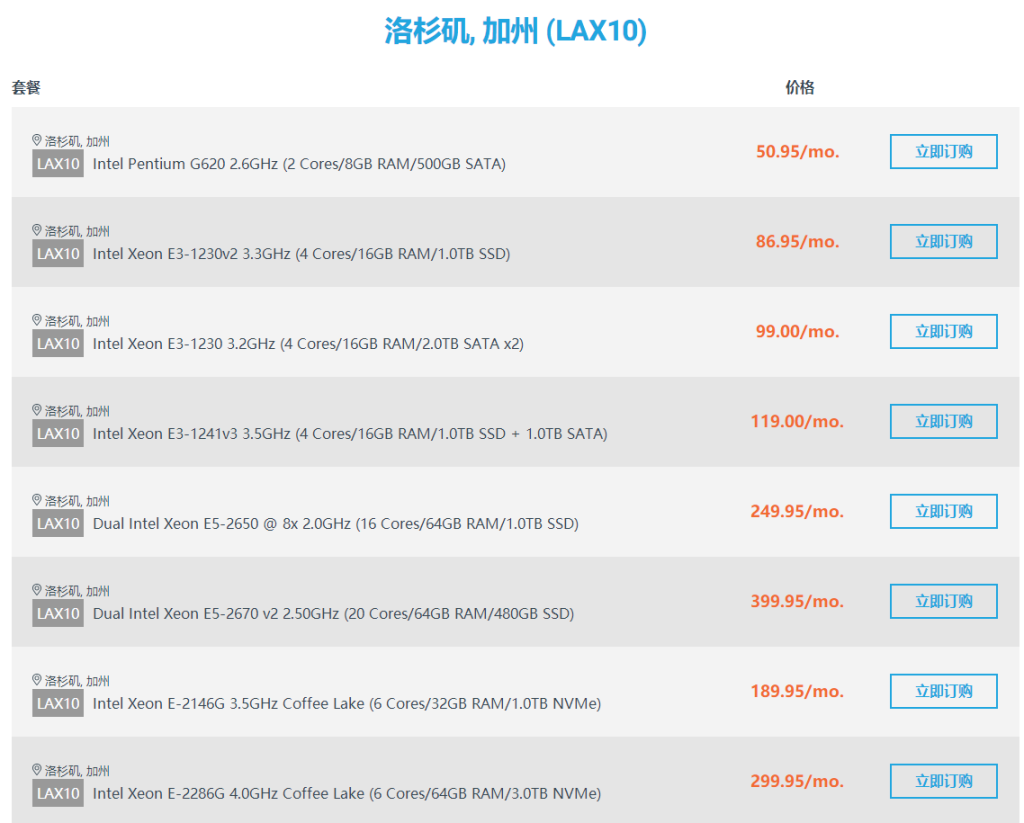Viewport: 1024px width, 823px height.
Task: Order the Dual Xeon E5-2650 249.95/mo. server
Action: (x=943, y=512)
